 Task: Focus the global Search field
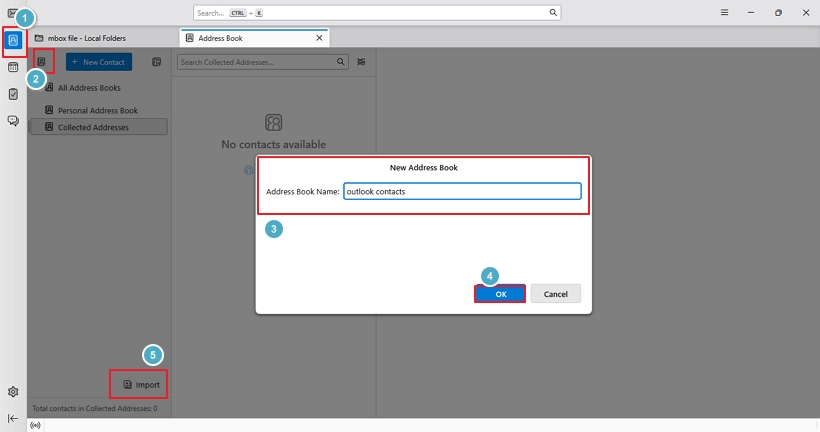(x=377, y=13)
